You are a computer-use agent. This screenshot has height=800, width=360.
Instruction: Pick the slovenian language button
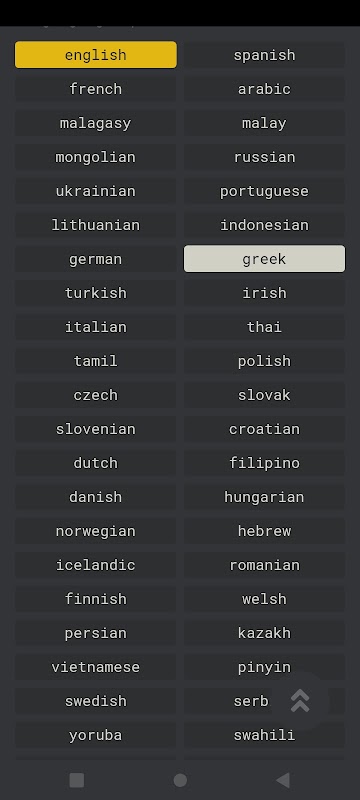coord(96,429)
